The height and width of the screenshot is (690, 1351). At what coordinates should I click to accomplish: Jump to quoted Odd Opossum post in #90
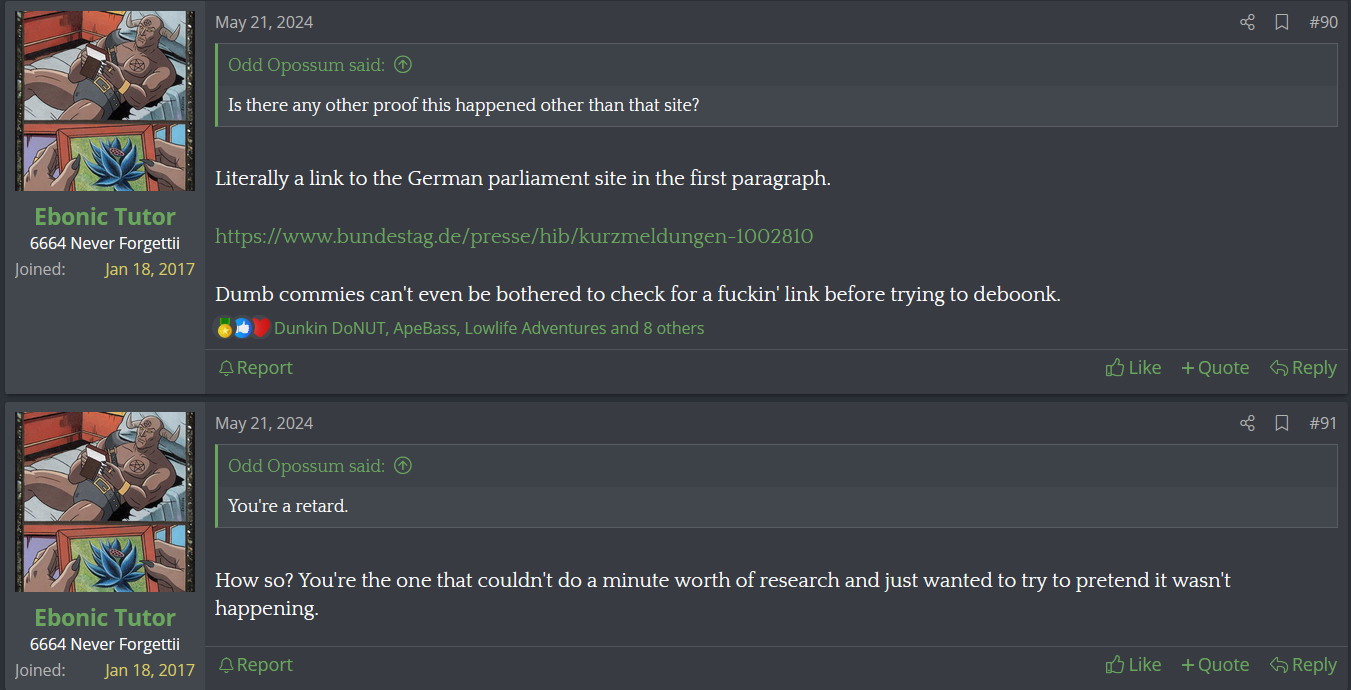coord(403,65)
